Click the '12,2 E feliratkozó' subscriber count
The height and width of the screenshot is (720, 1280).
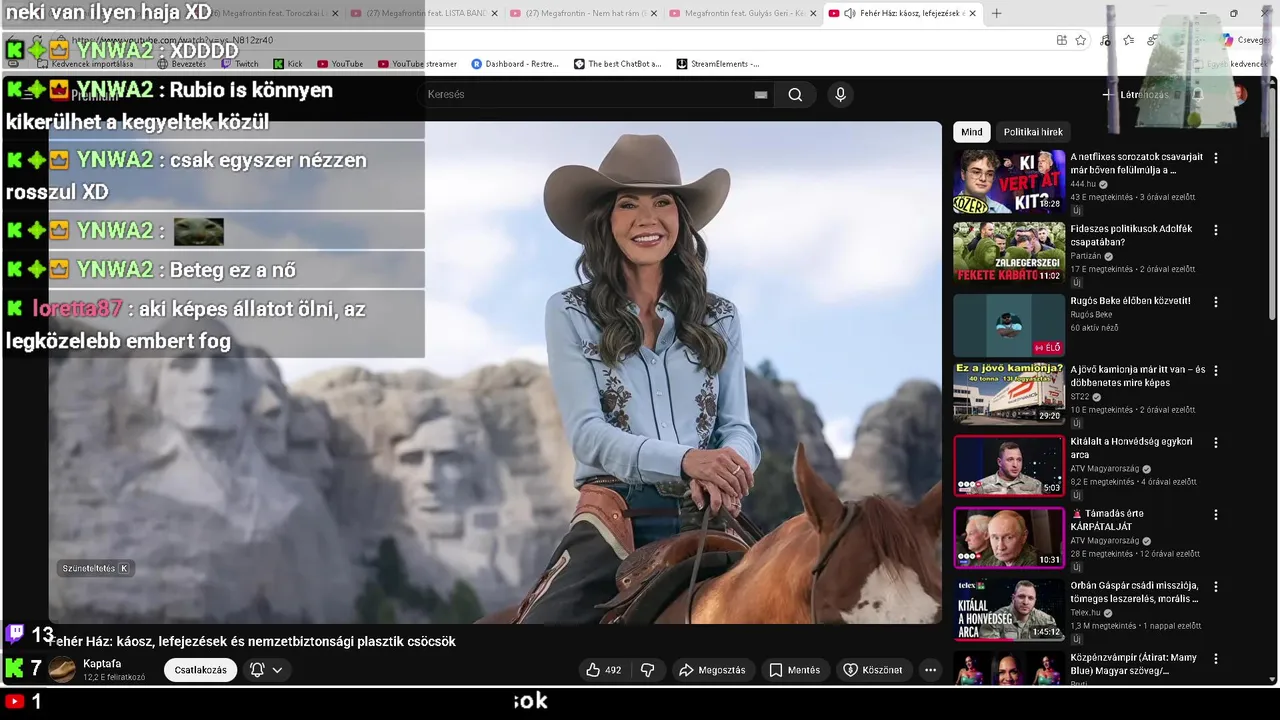pyautogui.click(x=114, y=678)
